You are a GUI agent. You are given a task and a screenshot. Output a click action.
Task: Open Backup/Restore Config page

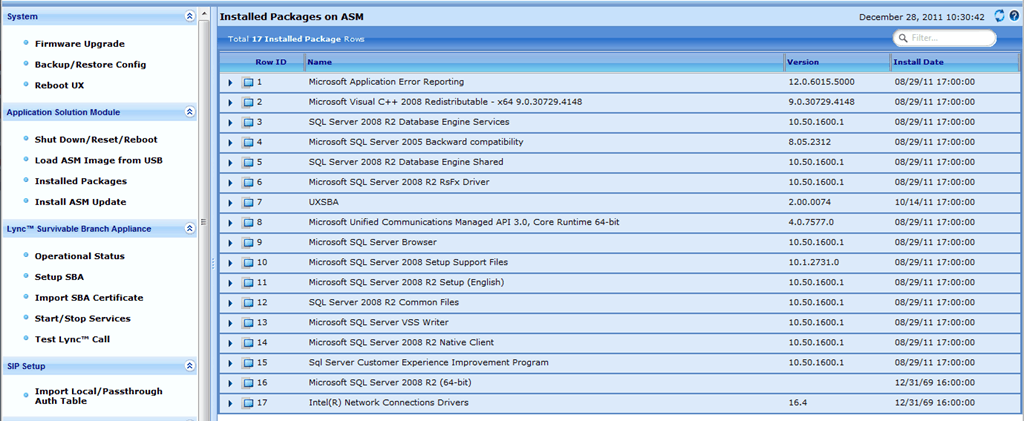tap(90, 65)
